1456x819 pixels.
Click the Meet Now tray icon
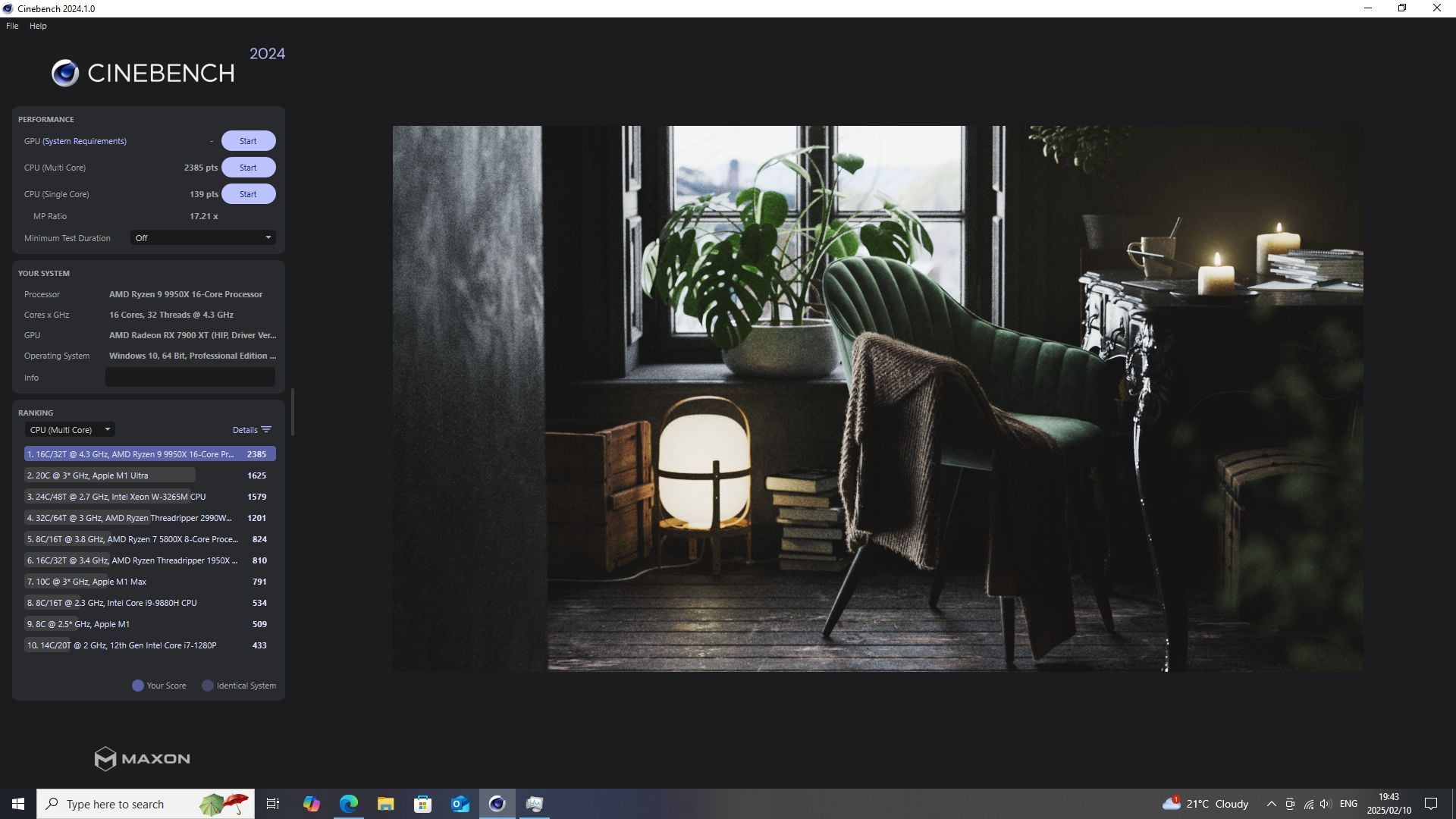[x=1290, y=804]
